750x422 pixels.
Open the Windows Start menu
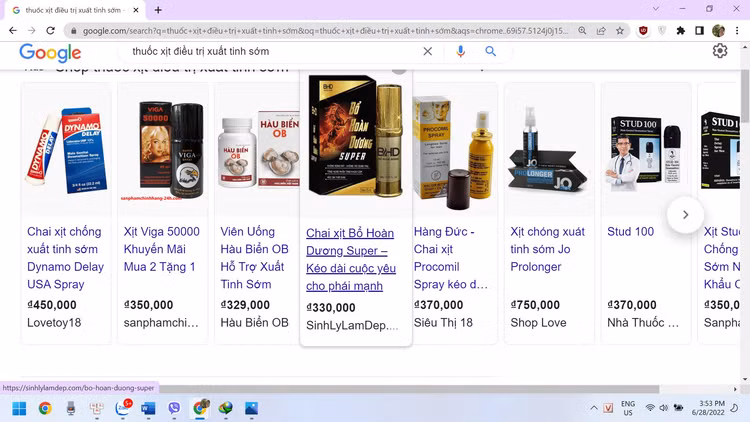pyautogui.click(x=19, y=408)
